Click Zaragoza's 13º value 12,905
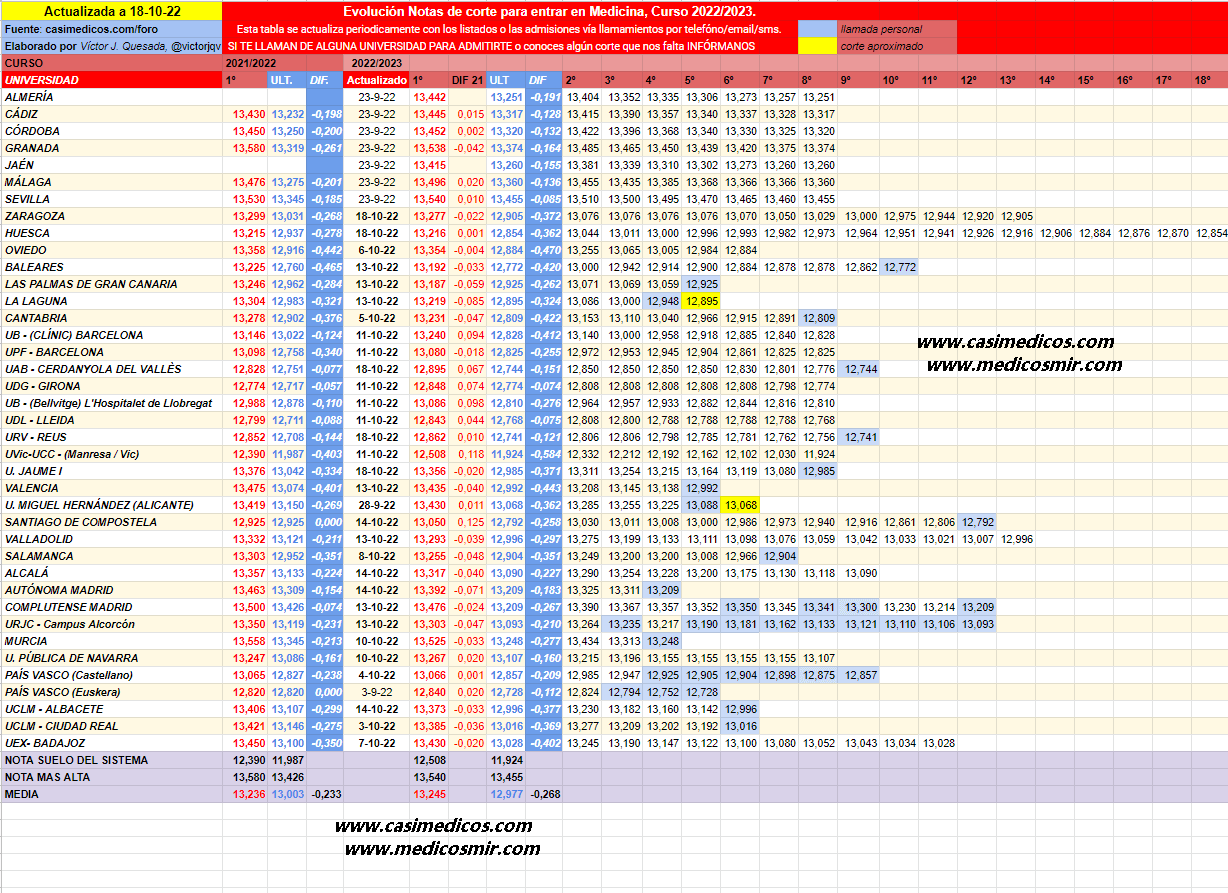The height and width of the screenshot is (893, 1228). point(1017,216)
